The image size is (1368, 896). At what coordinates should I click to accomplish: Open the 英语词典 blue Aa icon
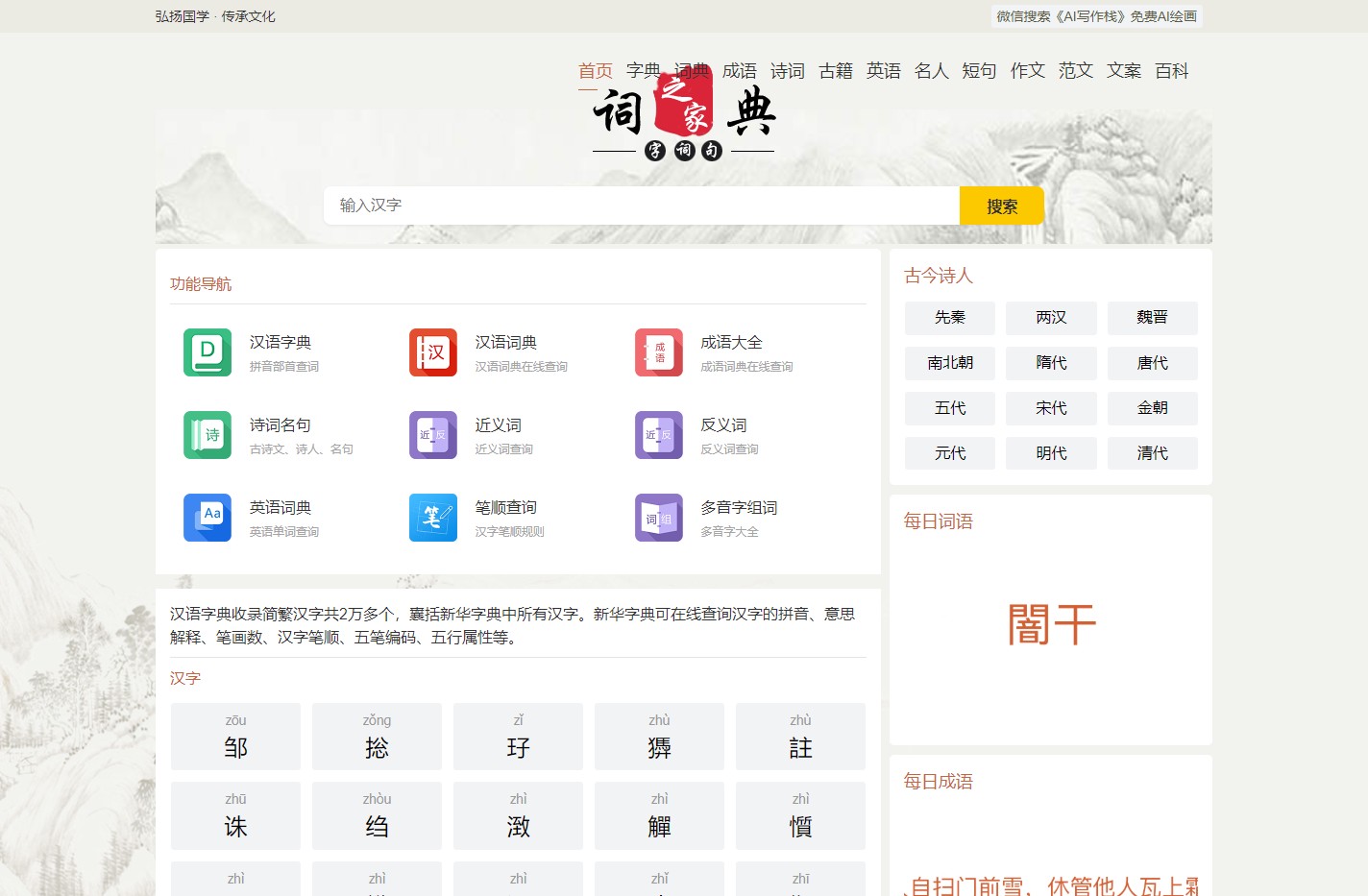pyautogui.click(x=208, y=518)
